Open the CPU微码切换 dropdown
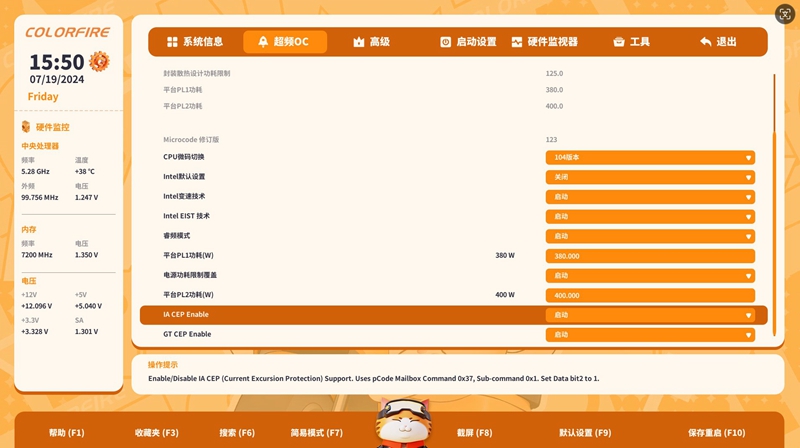The width and height of the screenshot is (800, 448). 650,157
